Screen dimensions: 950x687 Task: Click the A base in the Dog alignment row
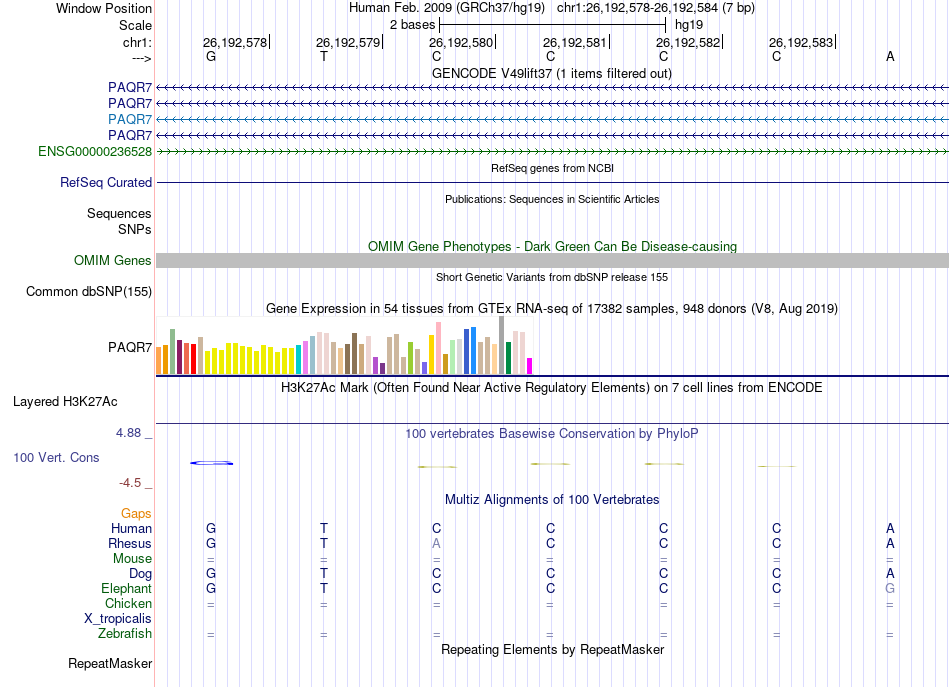pyautogui.click(x=890, y=573)
